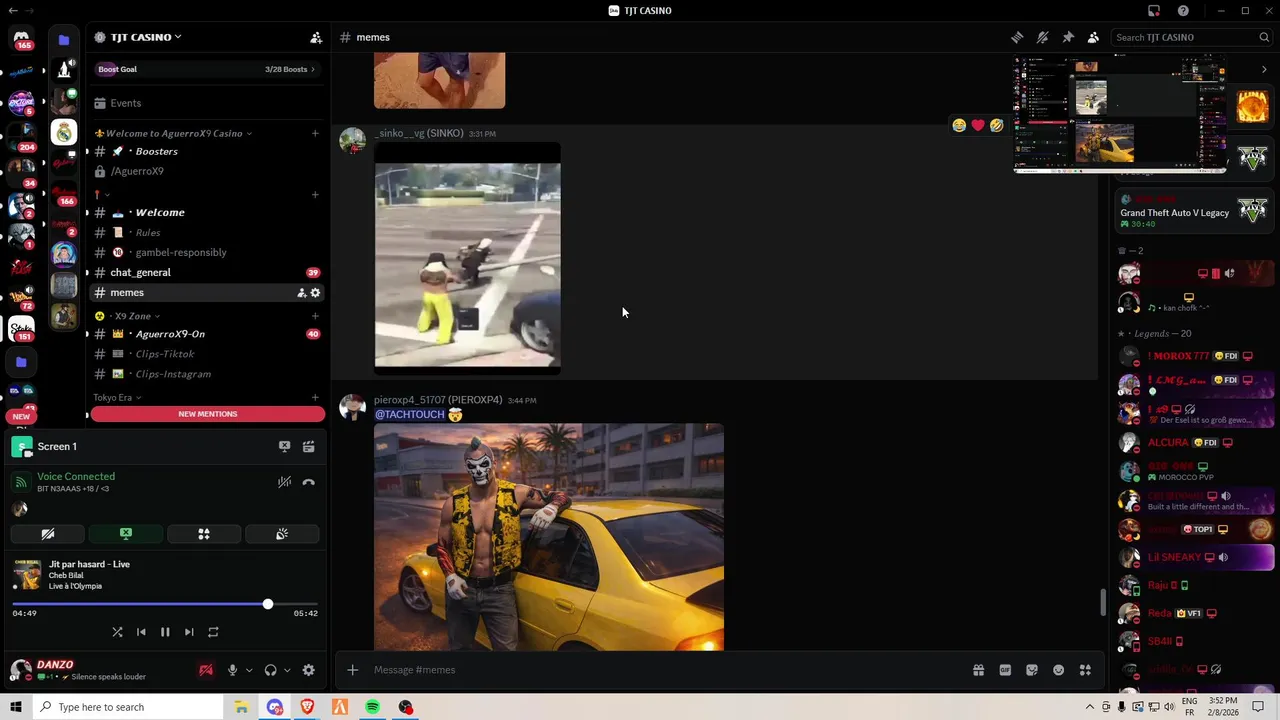The width and height of the screenshot is (1280, 720).
Task: Edit memes channel settings gear
Action: click(x=315, y=293)
